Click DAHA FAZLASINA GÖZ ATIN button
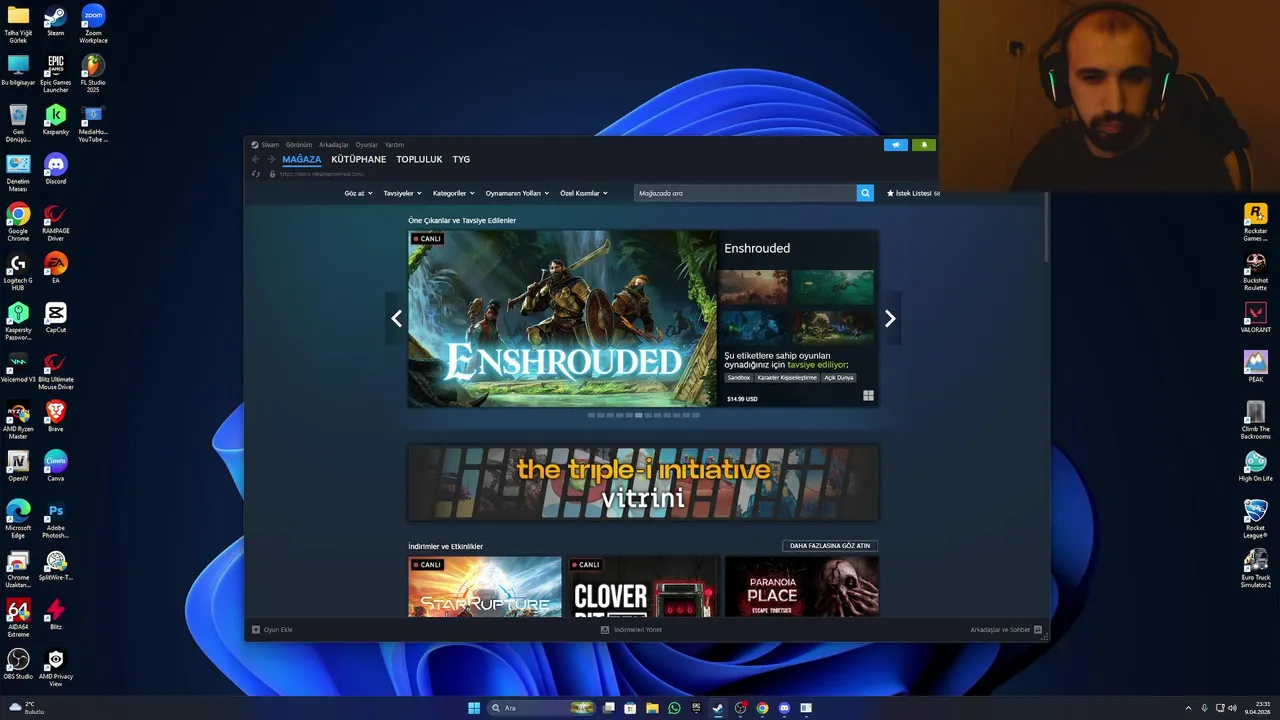Screen dimensions: 1280x720 830,546
